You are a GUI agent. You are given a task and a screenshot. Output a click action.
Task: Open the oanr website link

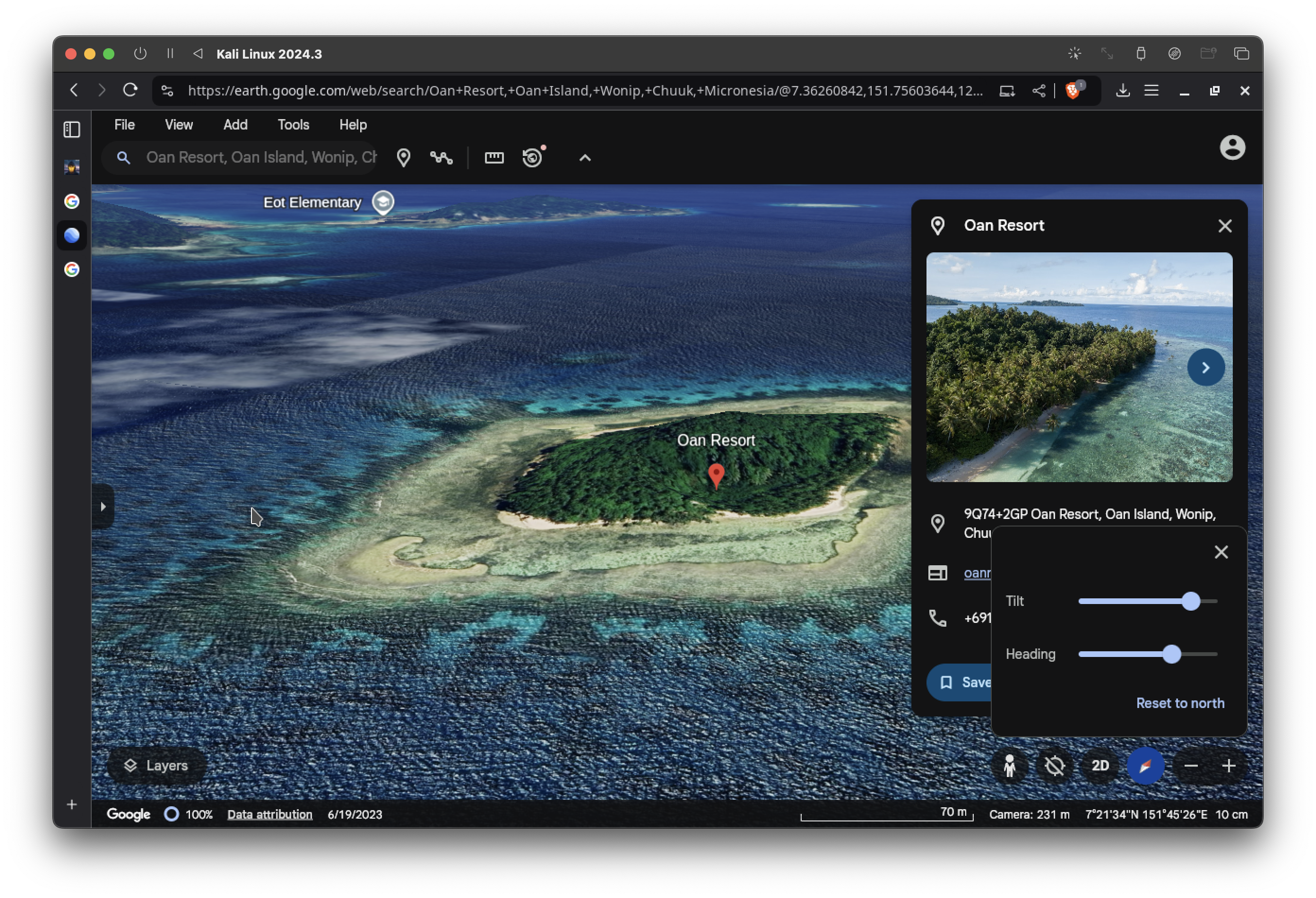click(978, 573)
